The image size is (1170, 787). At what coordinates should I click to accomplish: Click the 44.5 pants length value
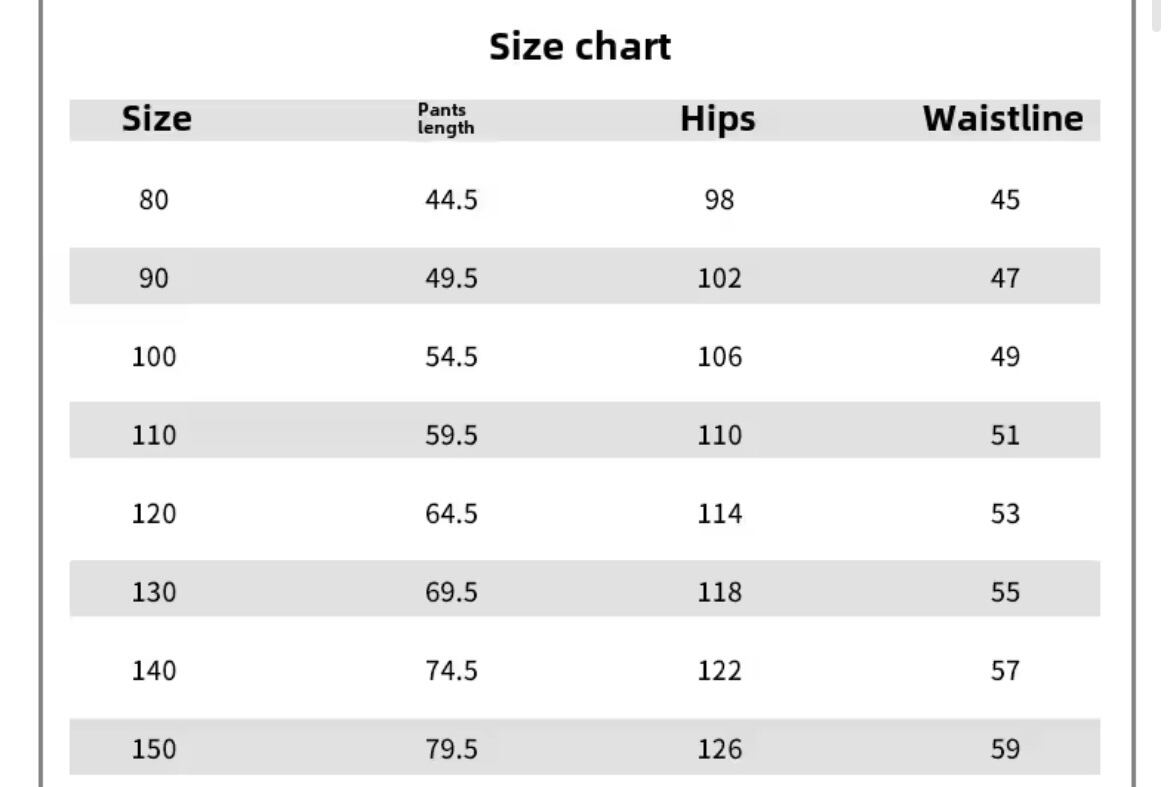[452, 200]
